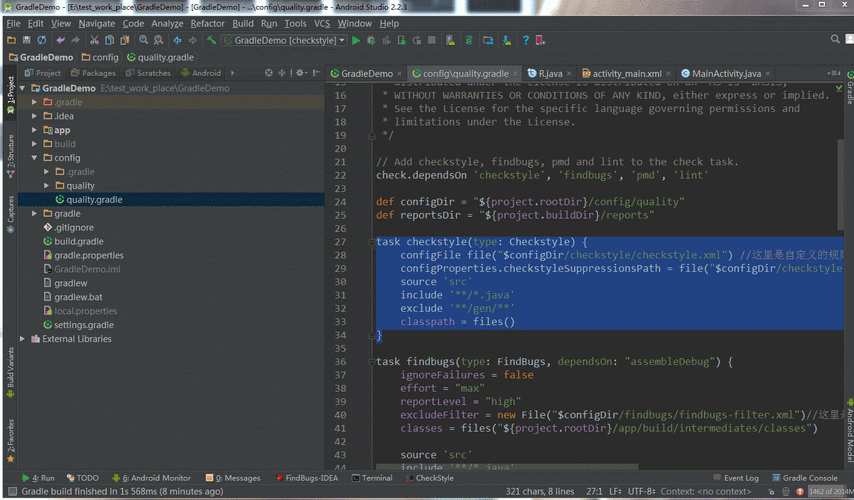
Task: Expand the .idea folder
Action: 34,116
